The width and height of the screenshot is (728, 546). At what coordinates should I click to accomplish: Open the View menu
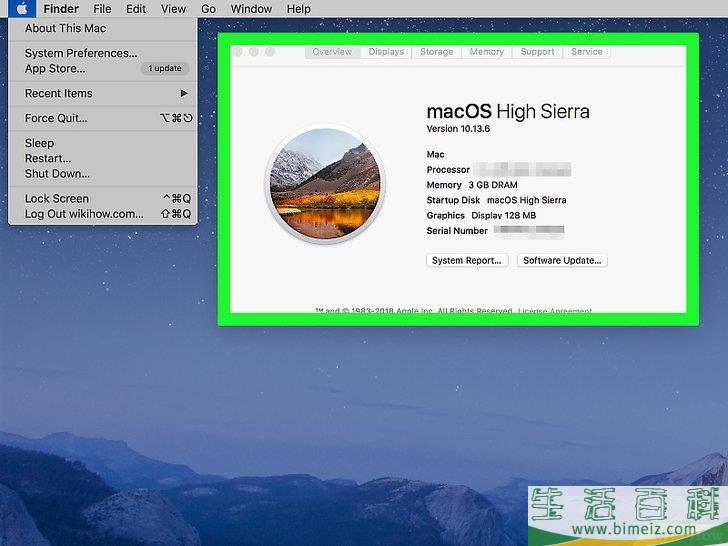coord(173,9)
